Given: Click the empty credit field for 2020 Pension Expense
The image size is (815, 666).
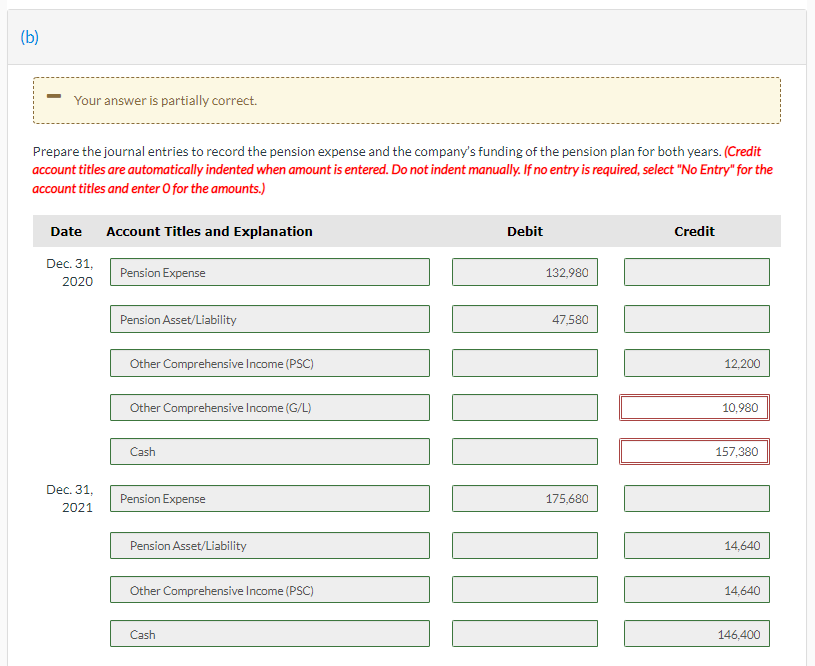Looking at the screenshot, I should point(696,272).
